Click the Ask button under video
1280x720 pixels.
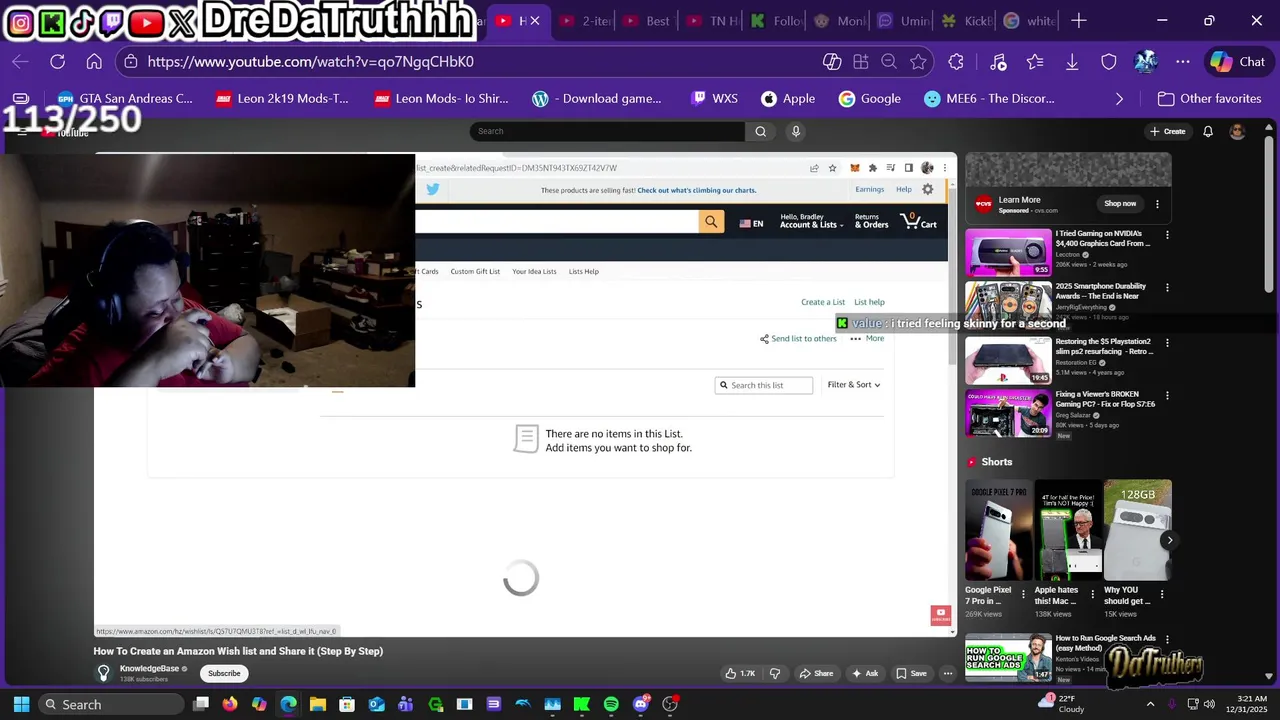pos(864,673)
